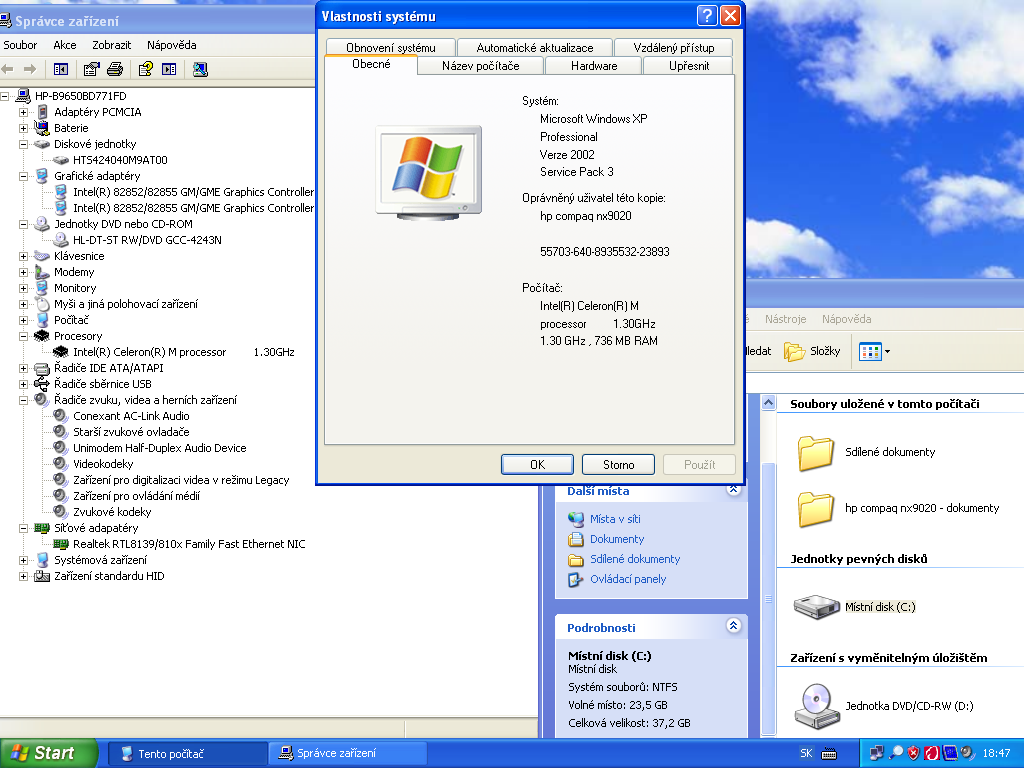
Task: Switch to the Hardware tab
Action: tap(593, 65)
